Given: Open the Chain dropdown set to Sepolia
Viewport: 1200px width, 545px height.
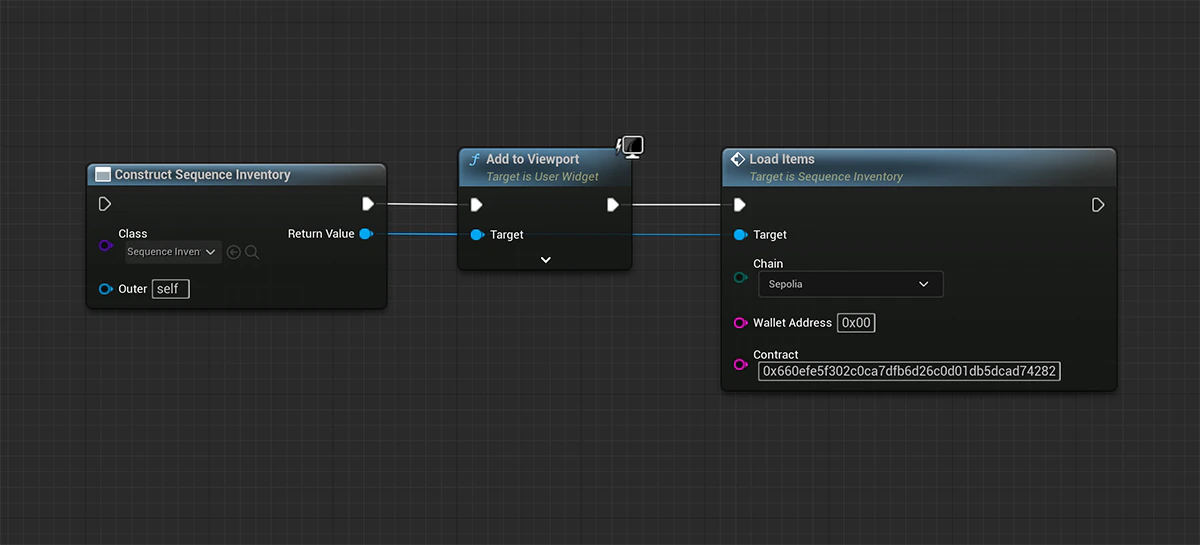Looking at the screenshot, I should click(850, 284).
